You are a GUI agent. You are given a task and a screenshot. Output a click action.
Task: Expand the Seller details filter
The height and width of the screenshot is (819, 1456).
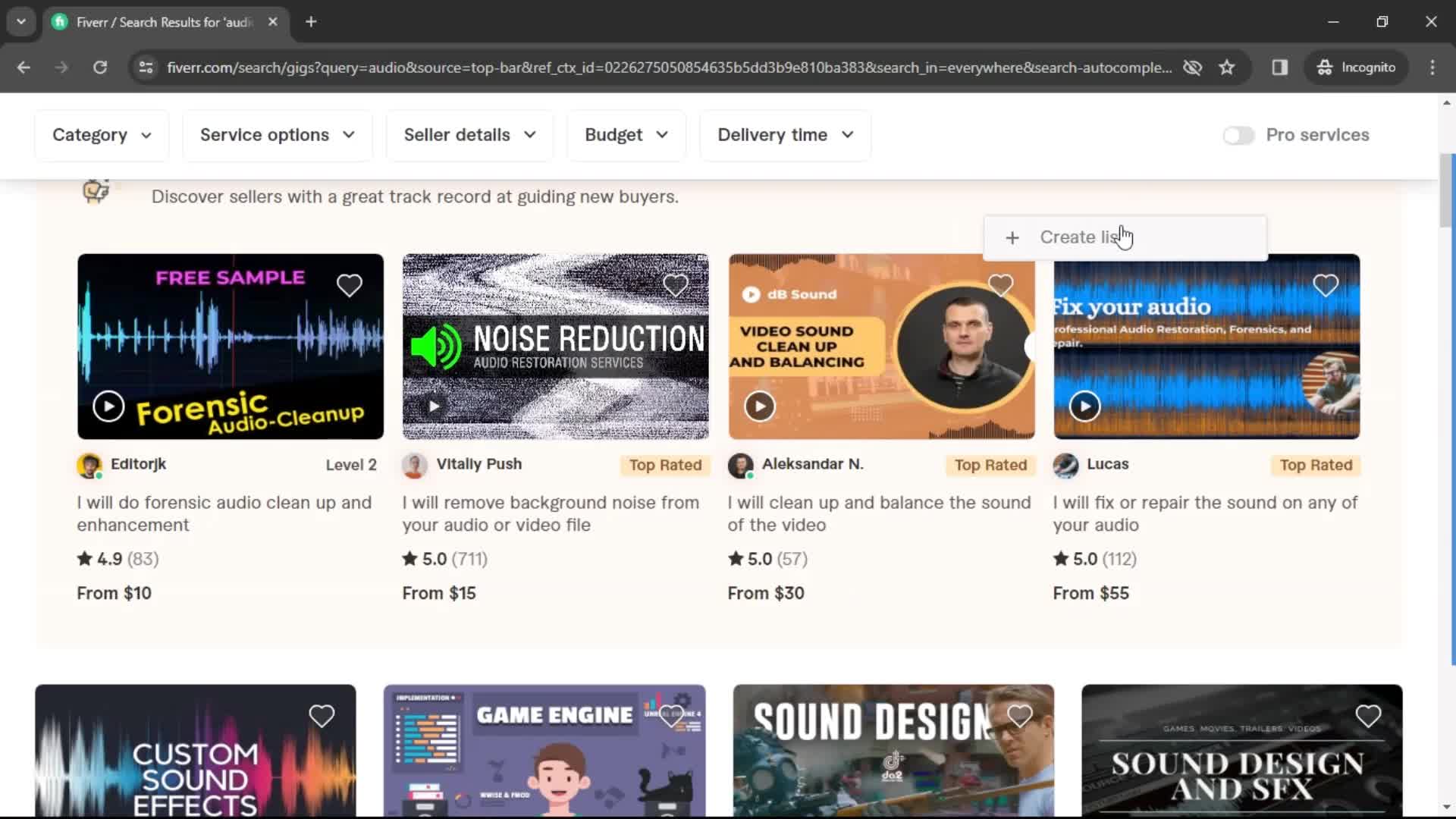pyautogui.click(x=469, y=135)
